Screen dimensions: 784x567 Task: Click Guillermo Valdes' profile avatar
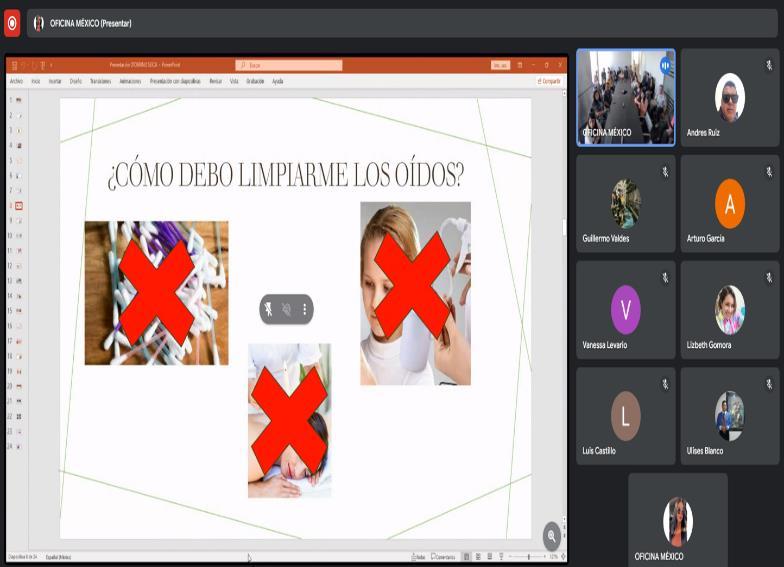626,204
